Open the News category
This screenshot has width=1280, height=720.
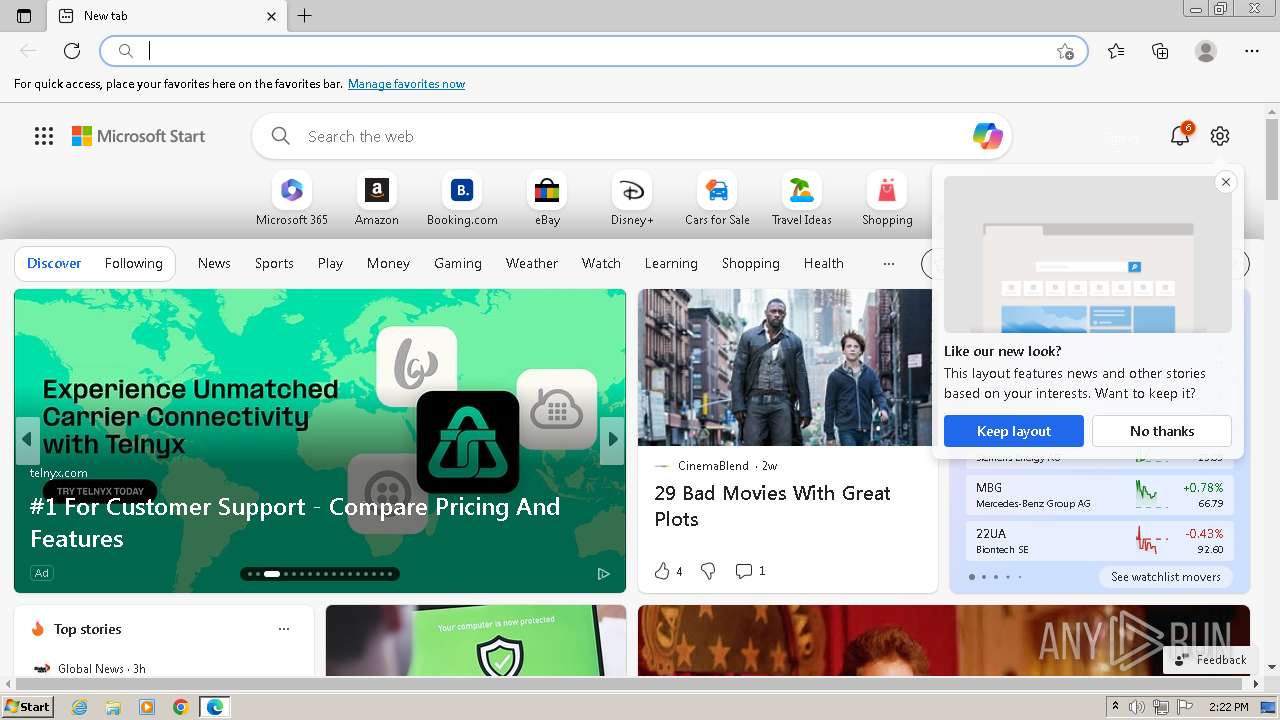(214, 264)
